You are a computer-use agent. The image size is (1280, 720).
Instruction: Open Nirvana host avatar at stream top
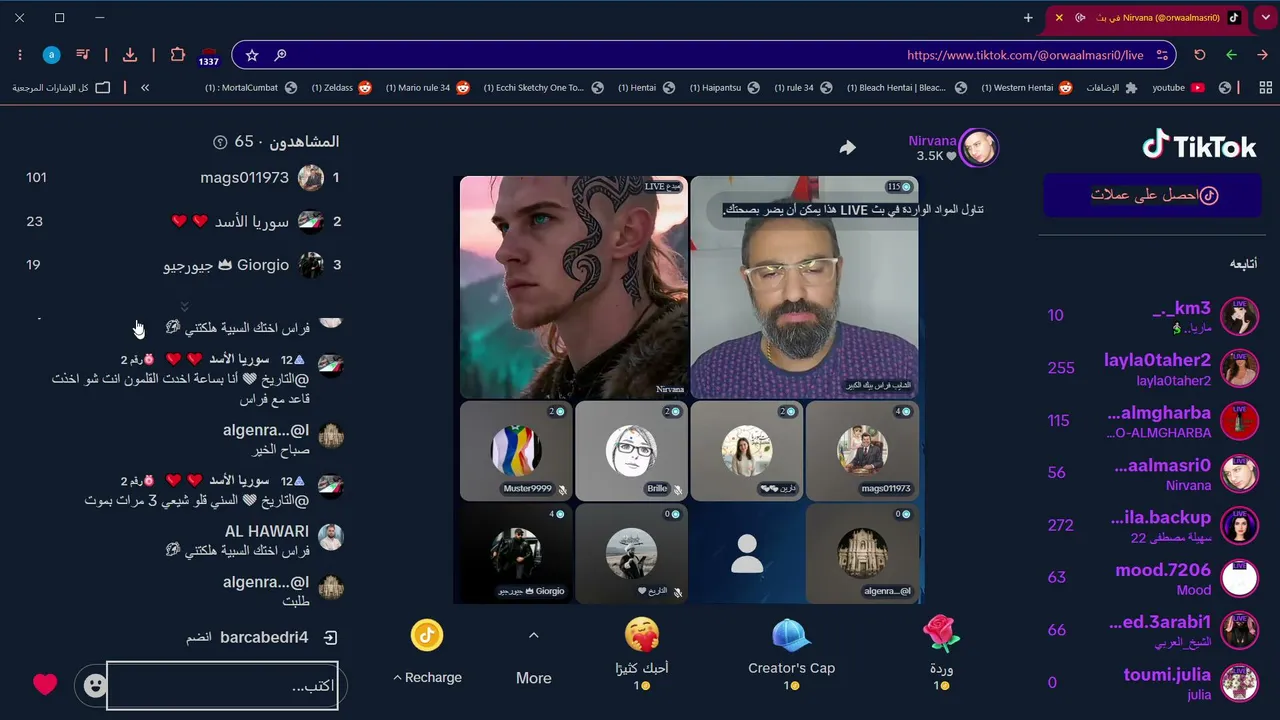978,148
